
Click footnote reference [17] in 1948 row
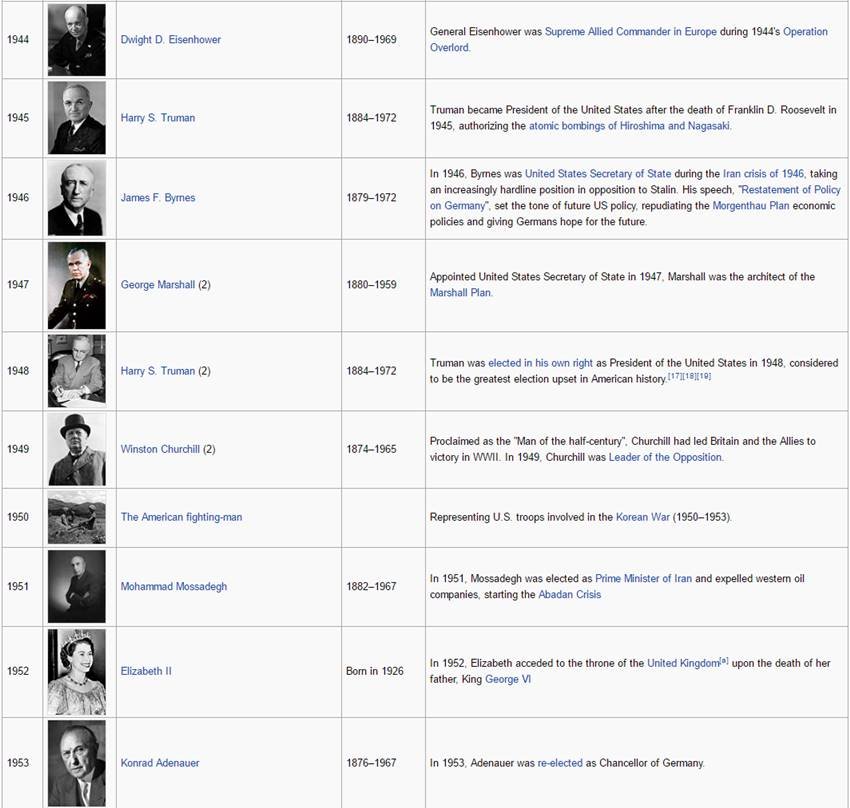pos(674,376)
